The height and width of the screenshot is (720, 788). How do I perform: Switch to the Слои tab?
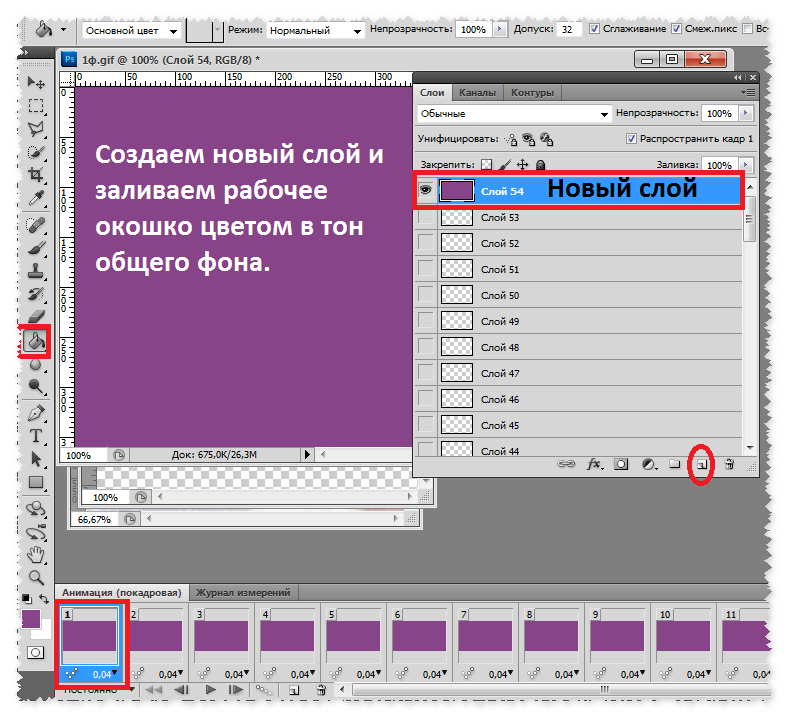click(432, 93)
